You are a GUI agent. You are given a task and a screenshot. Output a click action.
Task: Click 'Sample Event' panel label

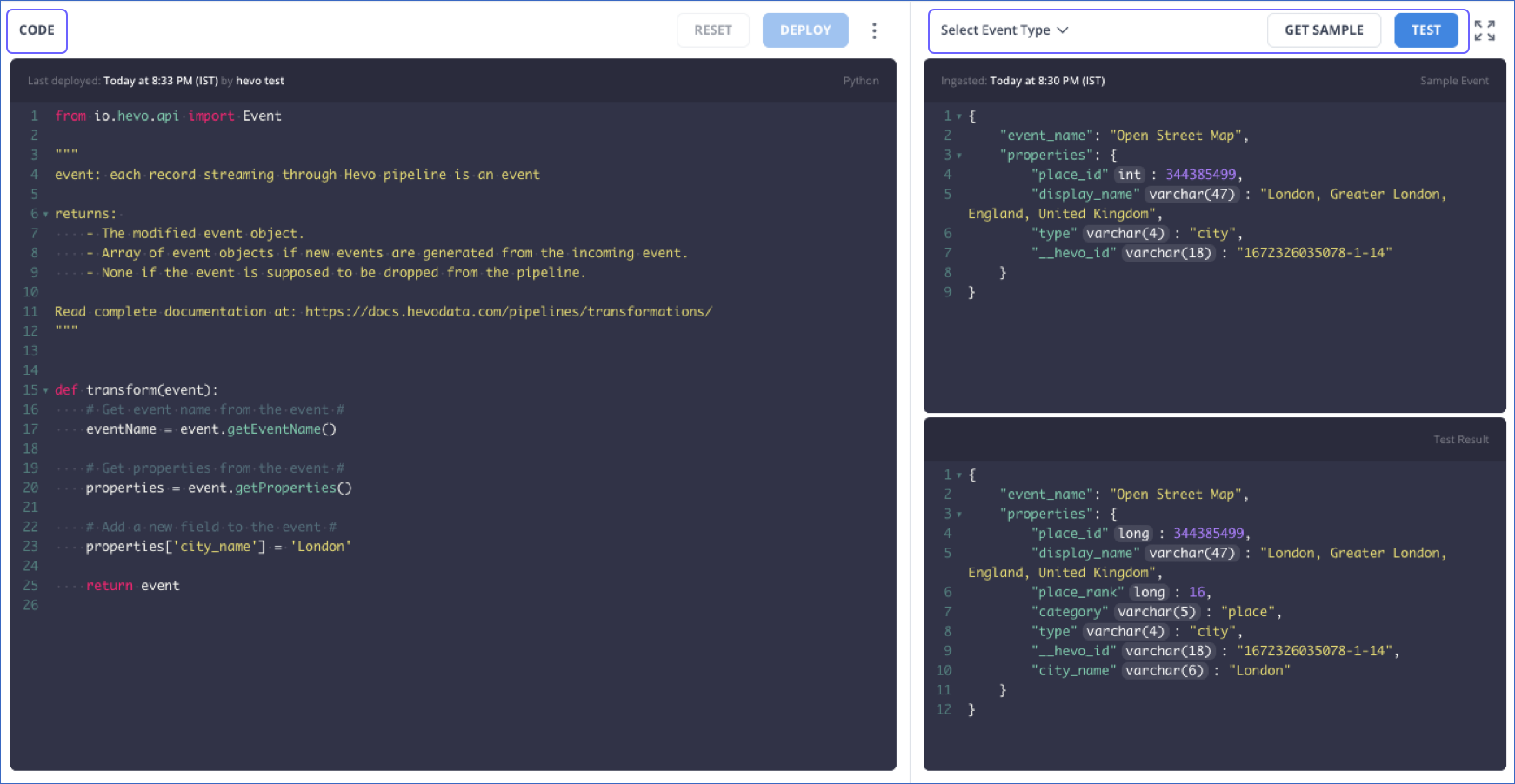tap(1454, 81)
